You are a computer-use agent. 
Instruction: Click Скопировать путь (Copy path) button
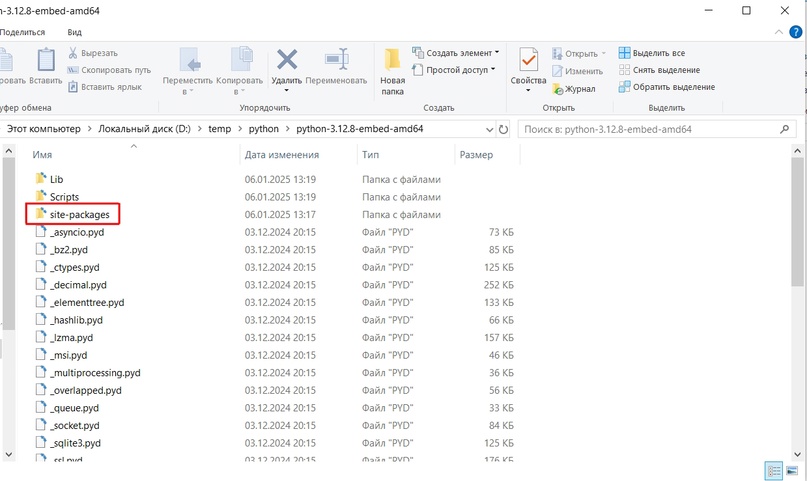point(109,70)
